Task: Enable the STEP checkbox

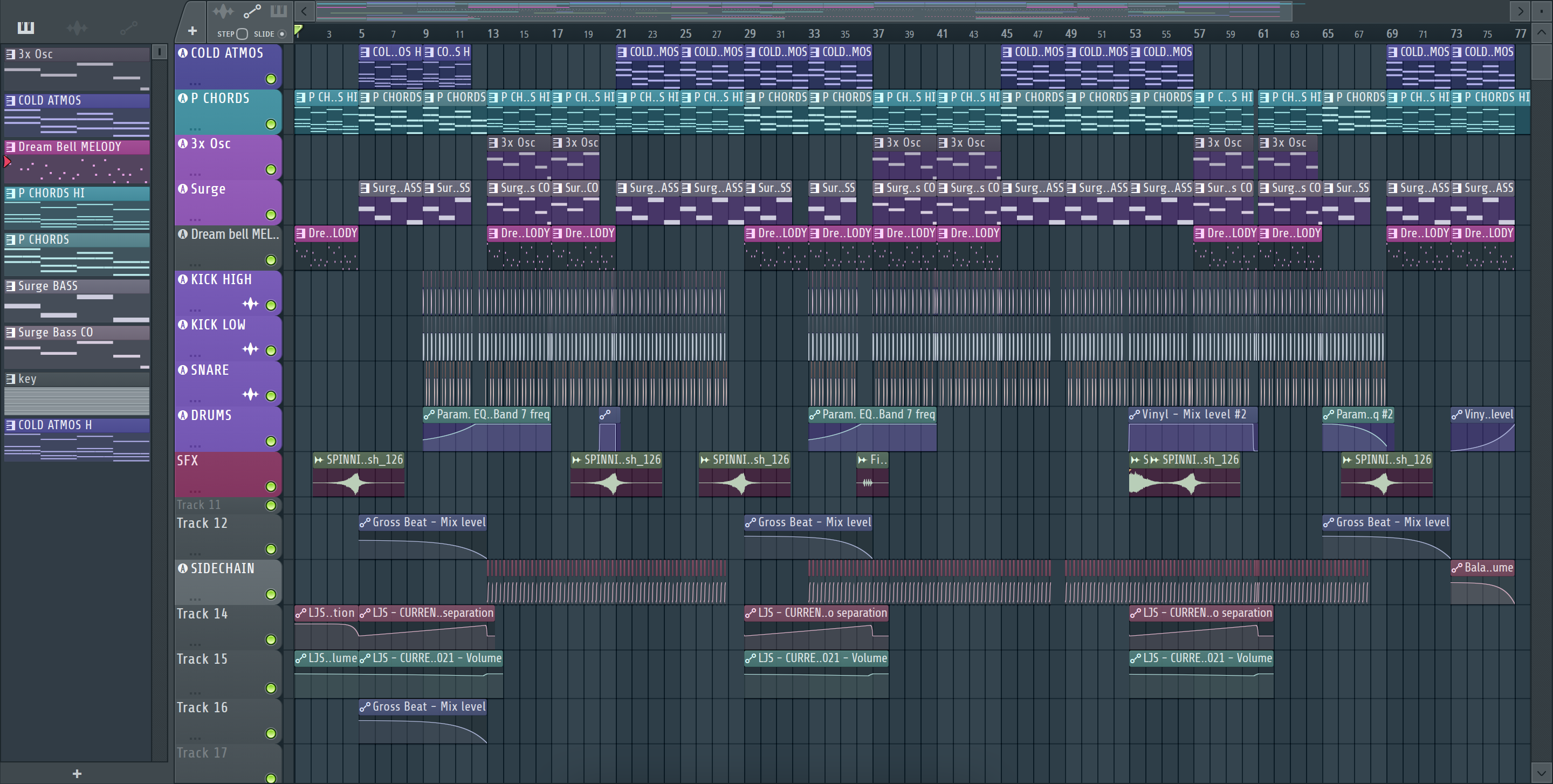Action: pos(242,34)
